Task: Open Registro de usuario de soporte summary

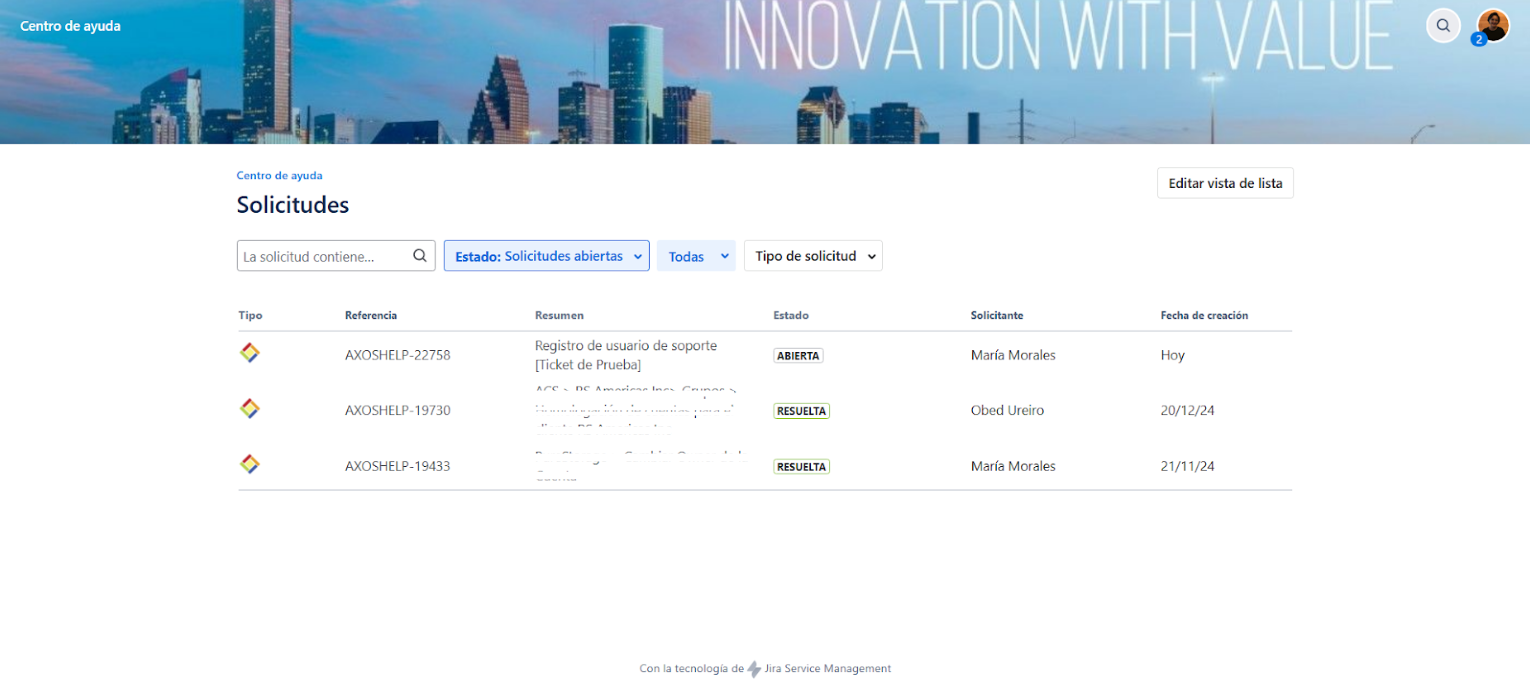Action: click(x=625, y=346)
